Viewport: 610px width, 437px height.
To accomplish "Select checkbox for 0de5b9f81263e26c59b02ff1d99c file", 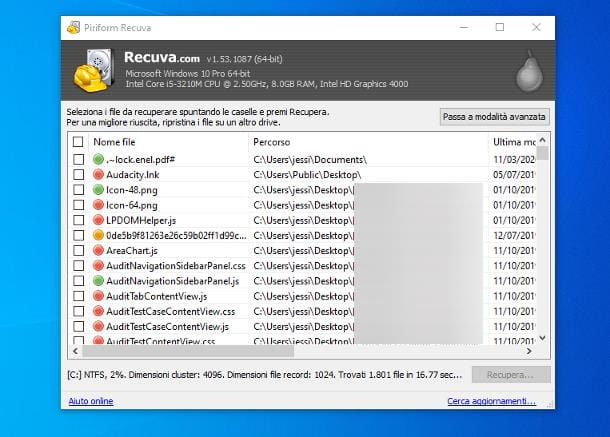I will point(79,235).
